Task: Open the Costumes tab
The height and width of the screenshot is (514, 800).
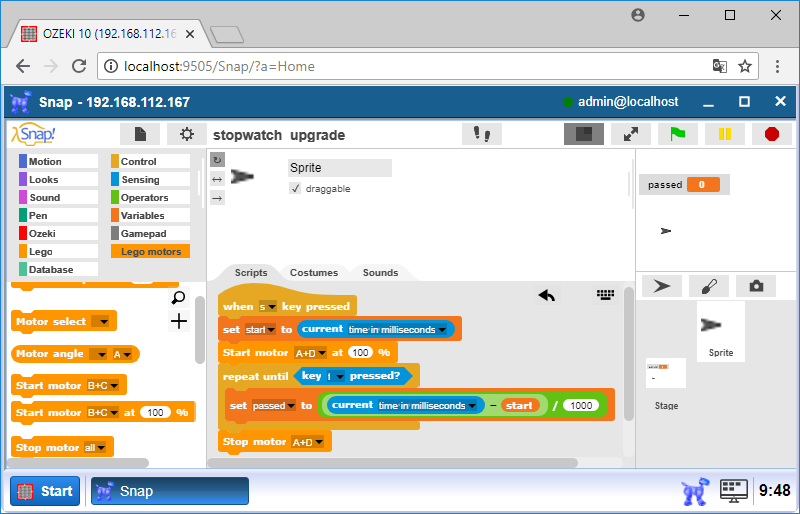Action: [x=314, y=273]
